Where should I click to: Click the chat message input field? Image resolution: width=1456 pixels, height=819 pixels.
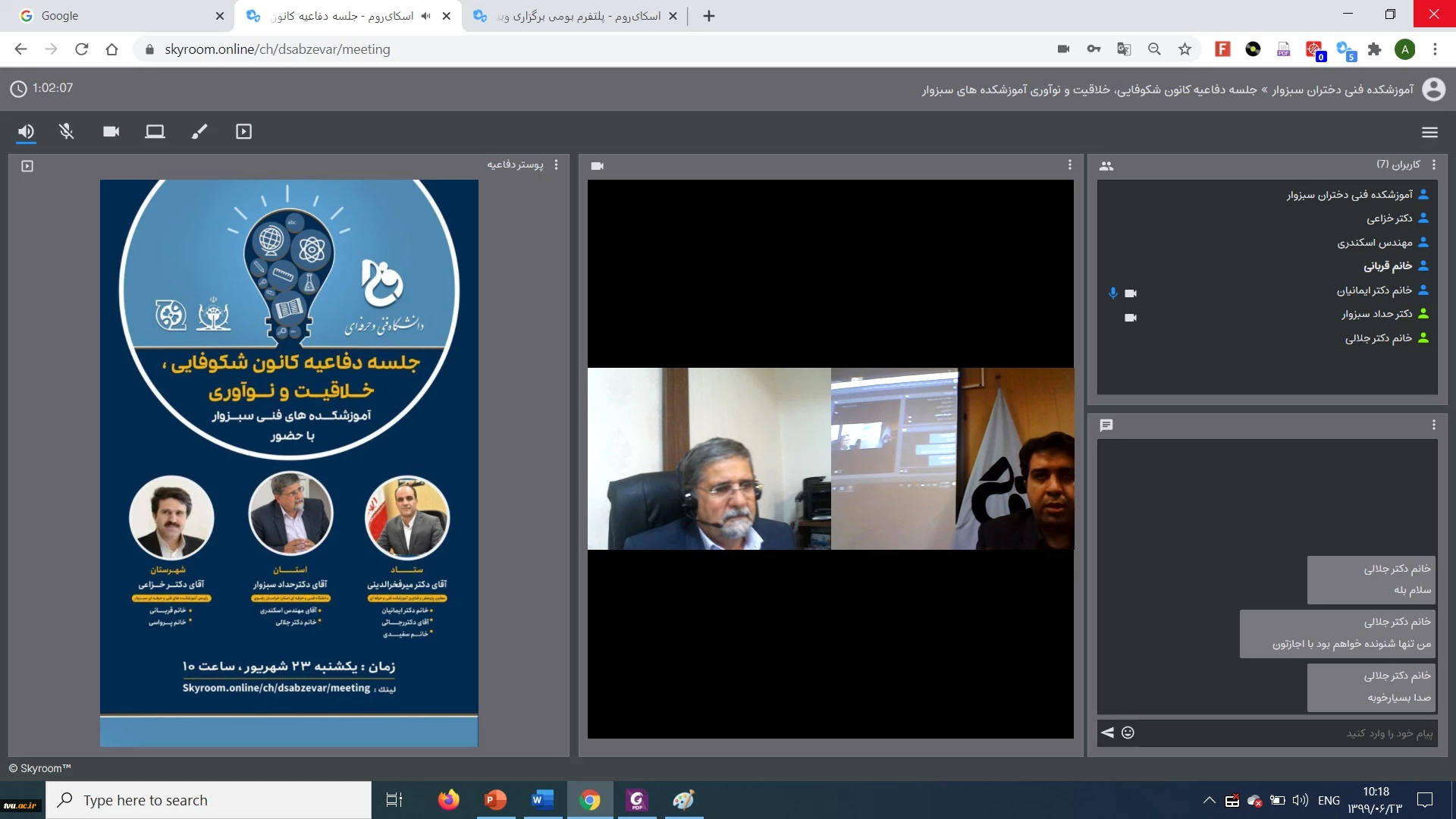point(1289,733)
